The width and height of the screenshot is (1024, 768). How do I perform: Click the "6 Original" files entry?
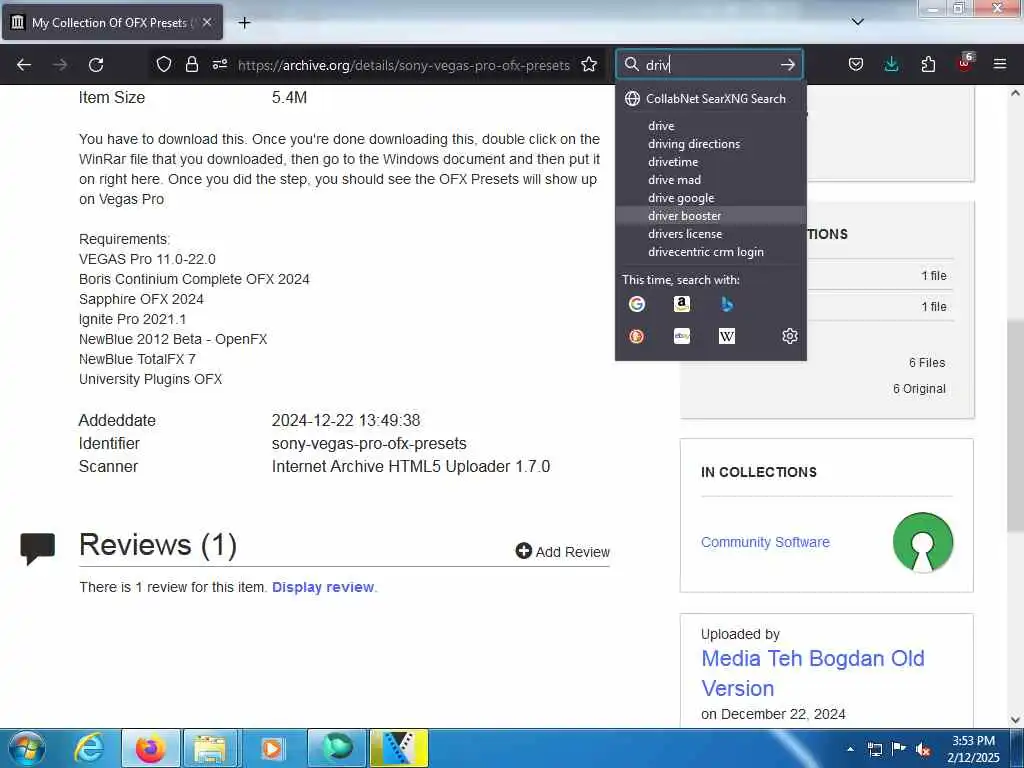point(919,389)
